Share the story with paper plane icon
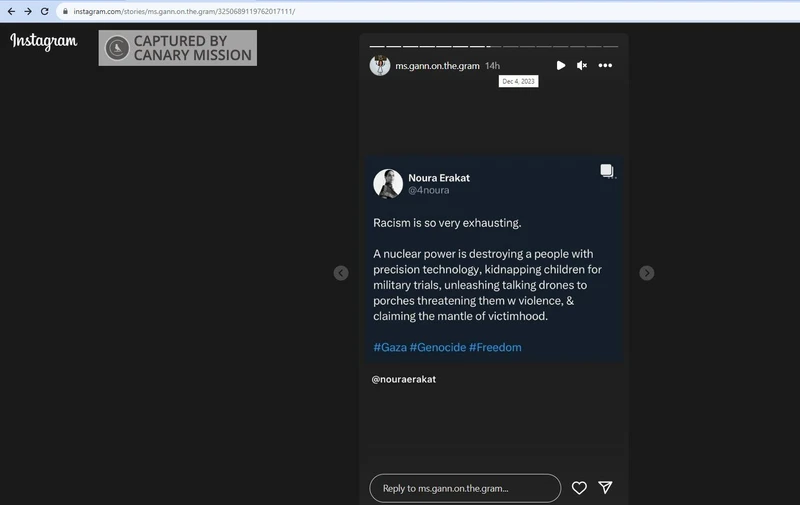 click(605, 488)
